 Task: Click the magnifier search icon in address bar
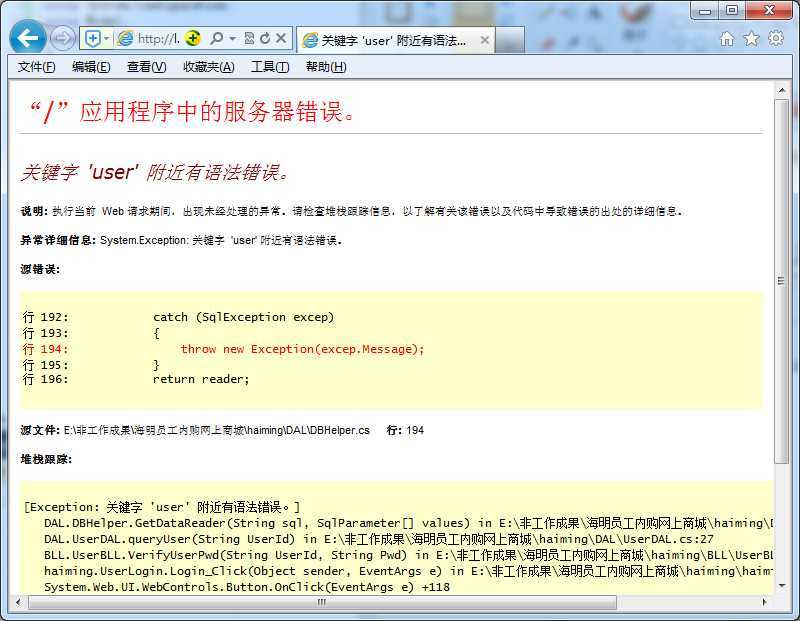217,38
